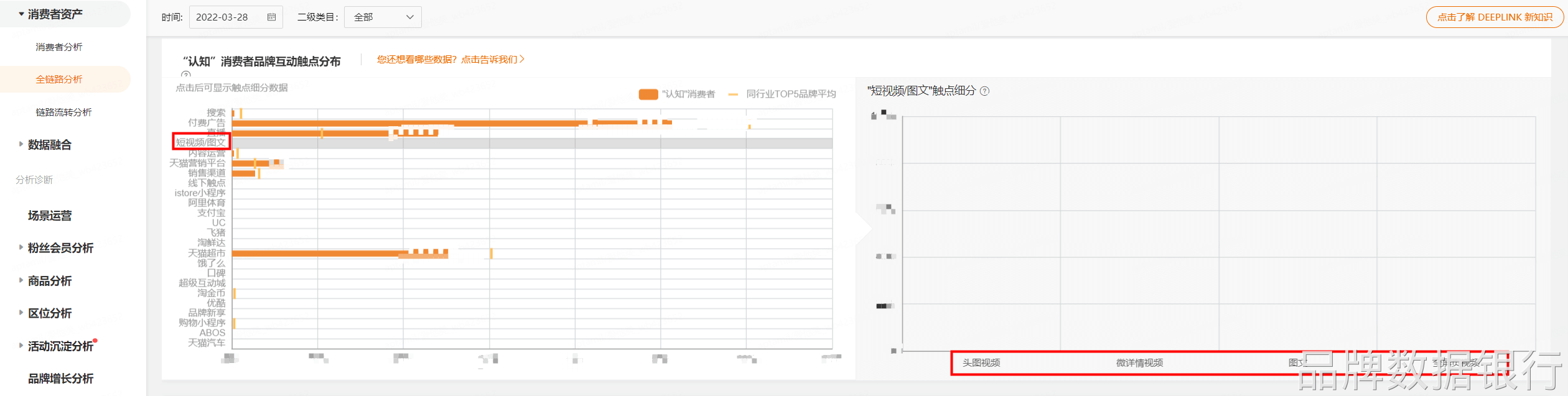Click the help icon under 认知 chart title

[186, 75]
